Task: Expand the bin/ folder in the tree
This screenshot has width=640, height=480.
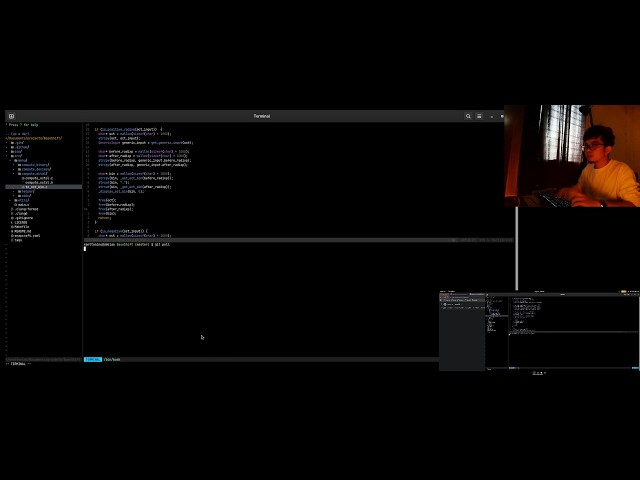Action: (x=16, y=151)
